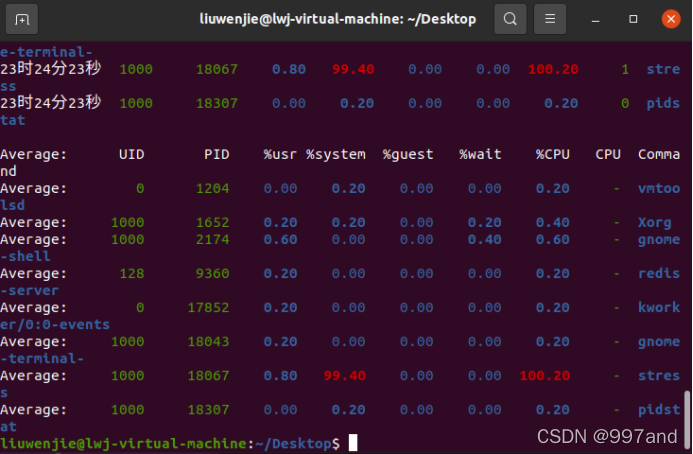Image resolution: width=693 pixels, height=454 pixels.
Task: Click 0.40 %wait value in gnome-shell row
Action: click(x=484, y=239)
